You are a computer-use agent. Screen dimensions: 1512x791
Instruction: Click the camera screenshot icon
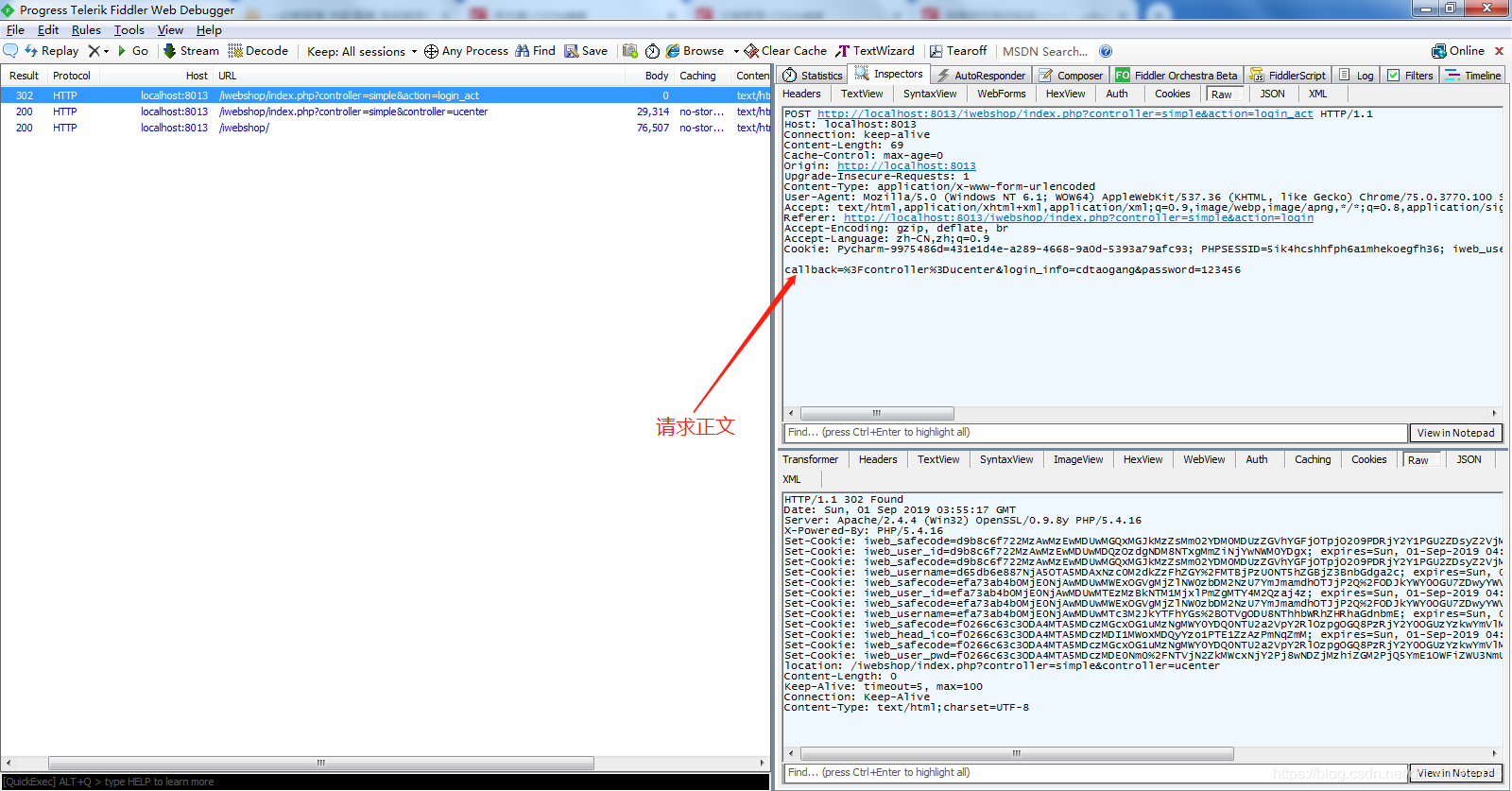pyautogui.click(x=630, y=51)
